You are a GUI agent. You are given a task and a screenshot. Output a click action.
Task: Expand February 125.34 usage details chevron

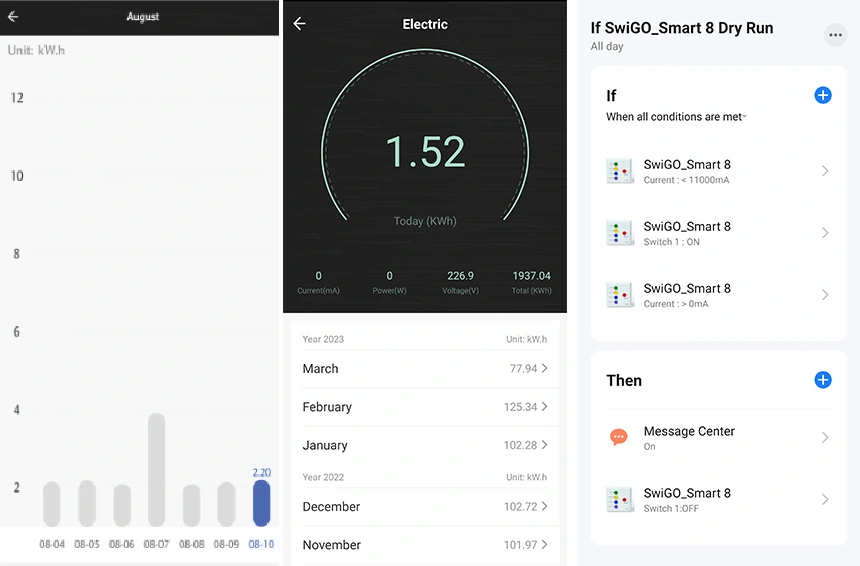545,406
